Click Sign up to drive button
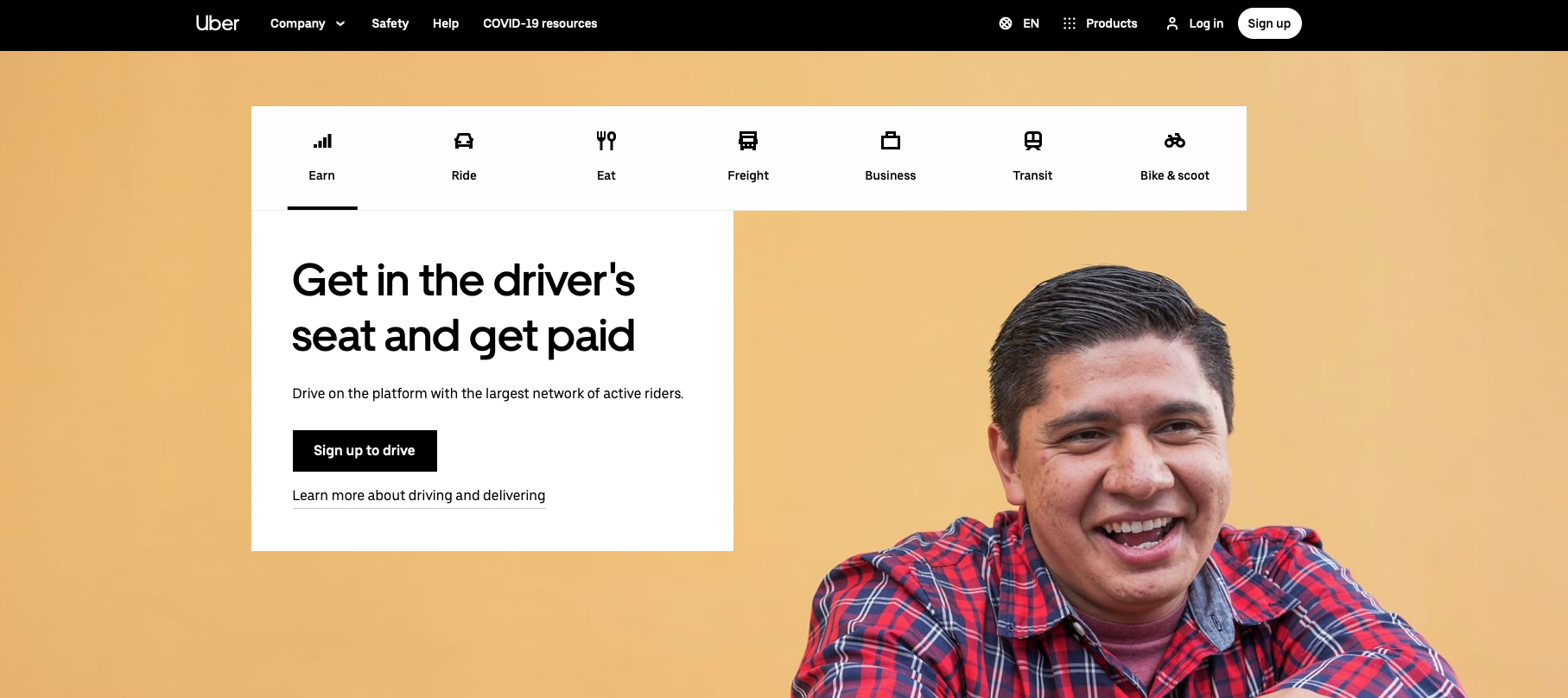This screenshot has width=1568, height=698. (365, 451)
